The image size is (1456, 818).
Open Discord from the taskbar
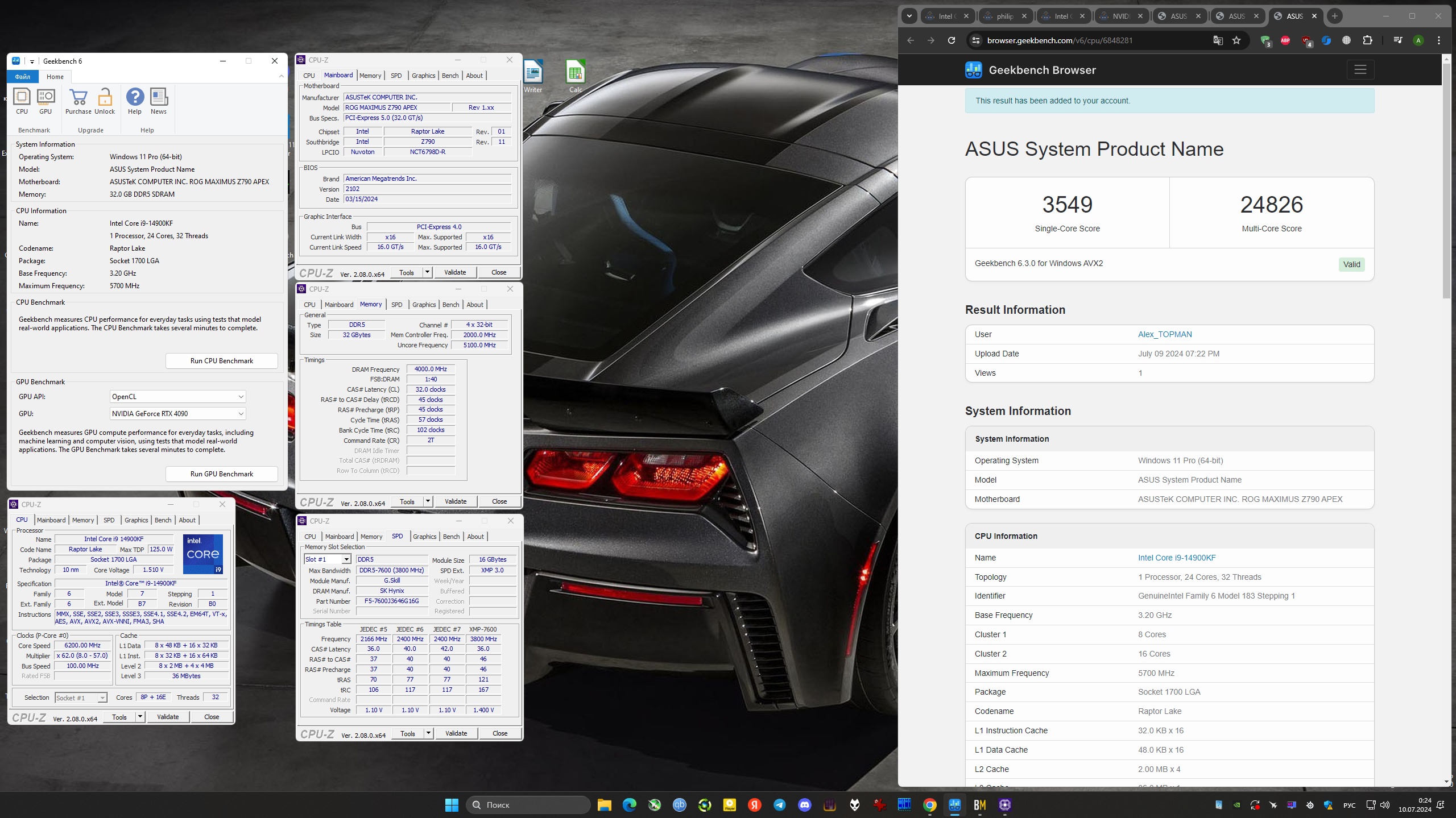click(x=805, y=804)
